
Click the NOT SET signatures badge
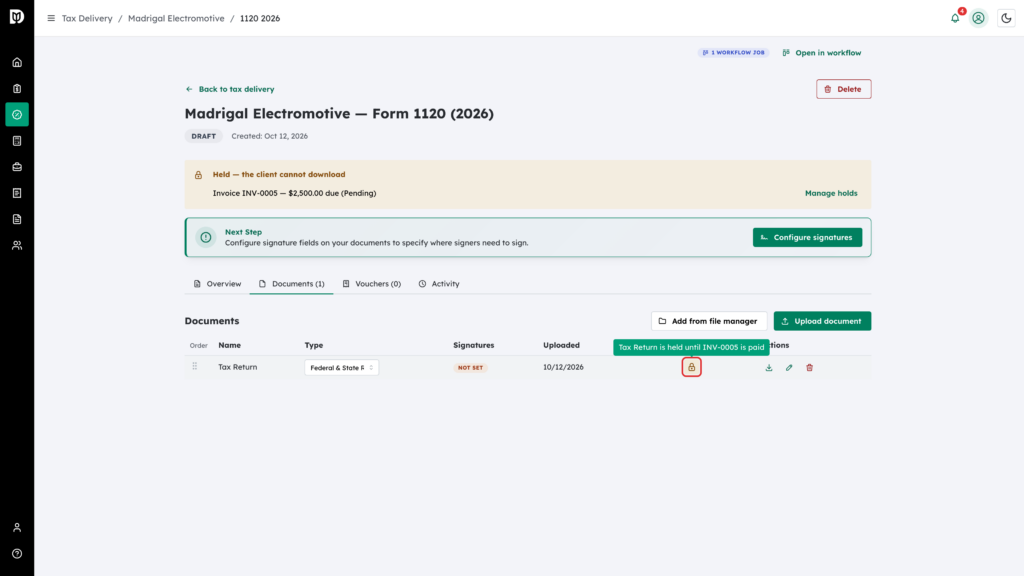tap(470, 368)
